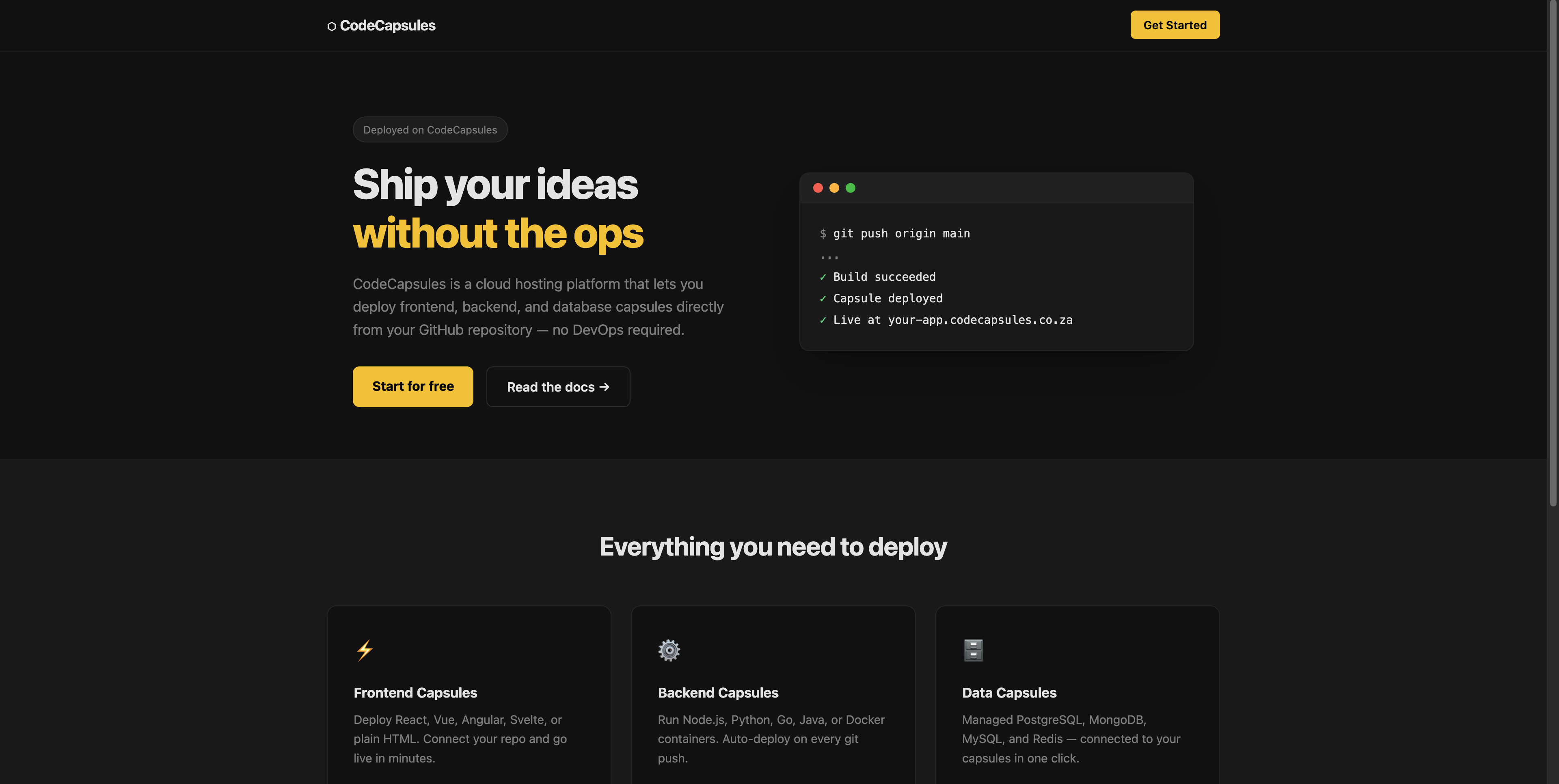This screenshot has width=1559, height=784.
Task: Click the cabinet icon above Data Capsules
Action: 973,650
